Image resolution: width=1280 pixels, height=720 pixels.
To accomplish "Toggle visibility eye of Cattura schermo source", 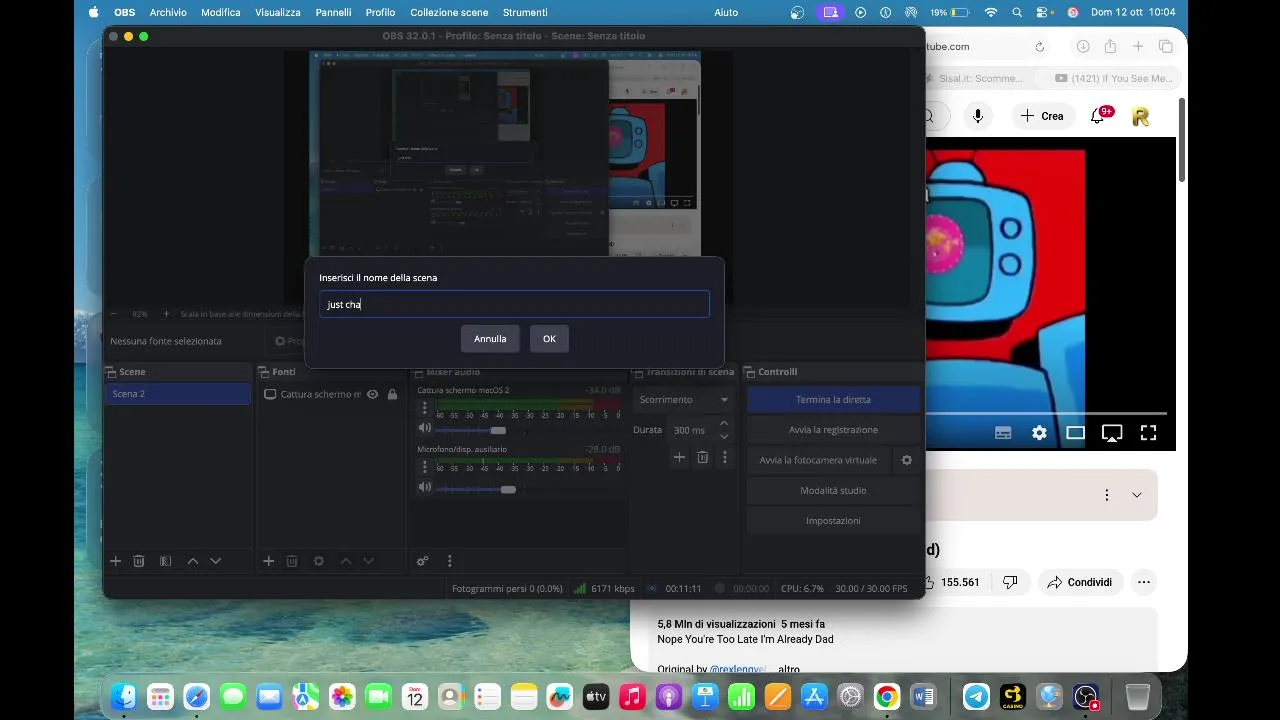I will click(372, 394).
